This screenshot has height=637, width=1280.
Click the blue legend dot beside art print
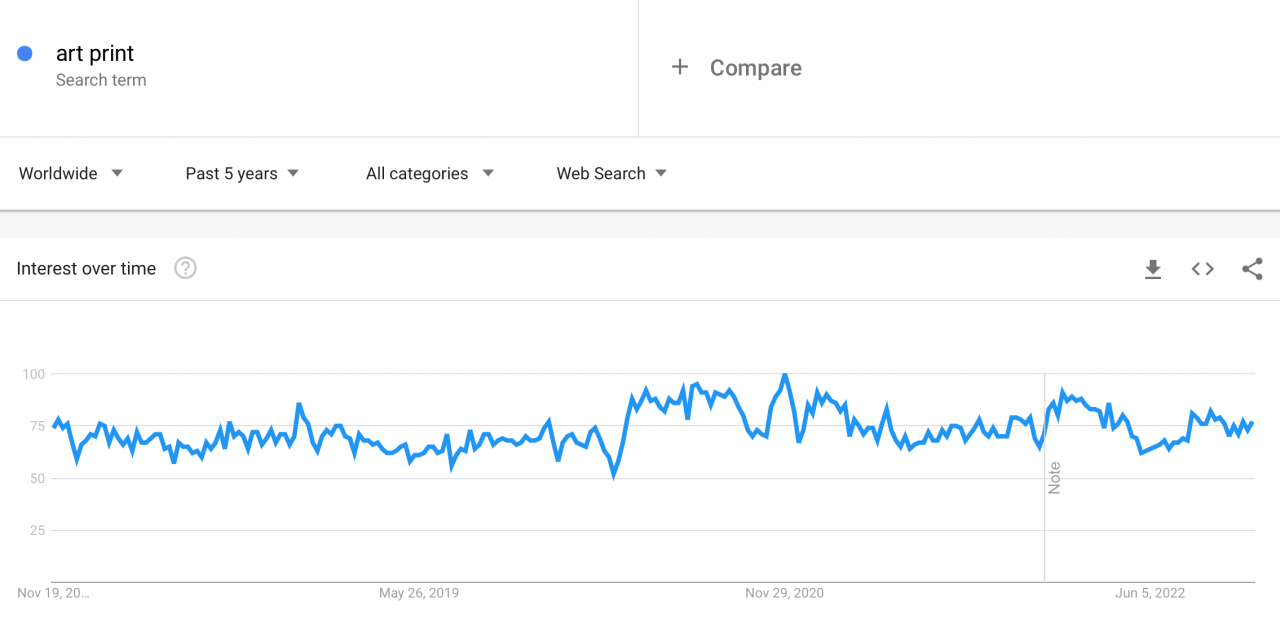[x=24, y=53]
